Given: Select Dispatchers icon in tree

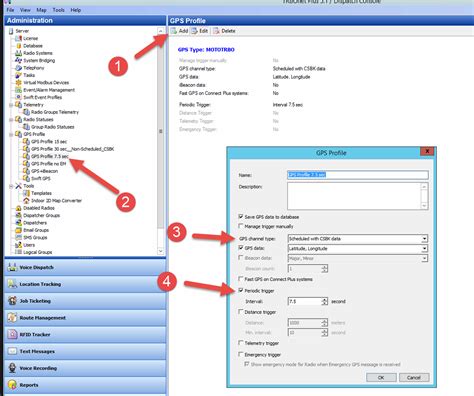Looking at the screenshot, I should 19,223.
